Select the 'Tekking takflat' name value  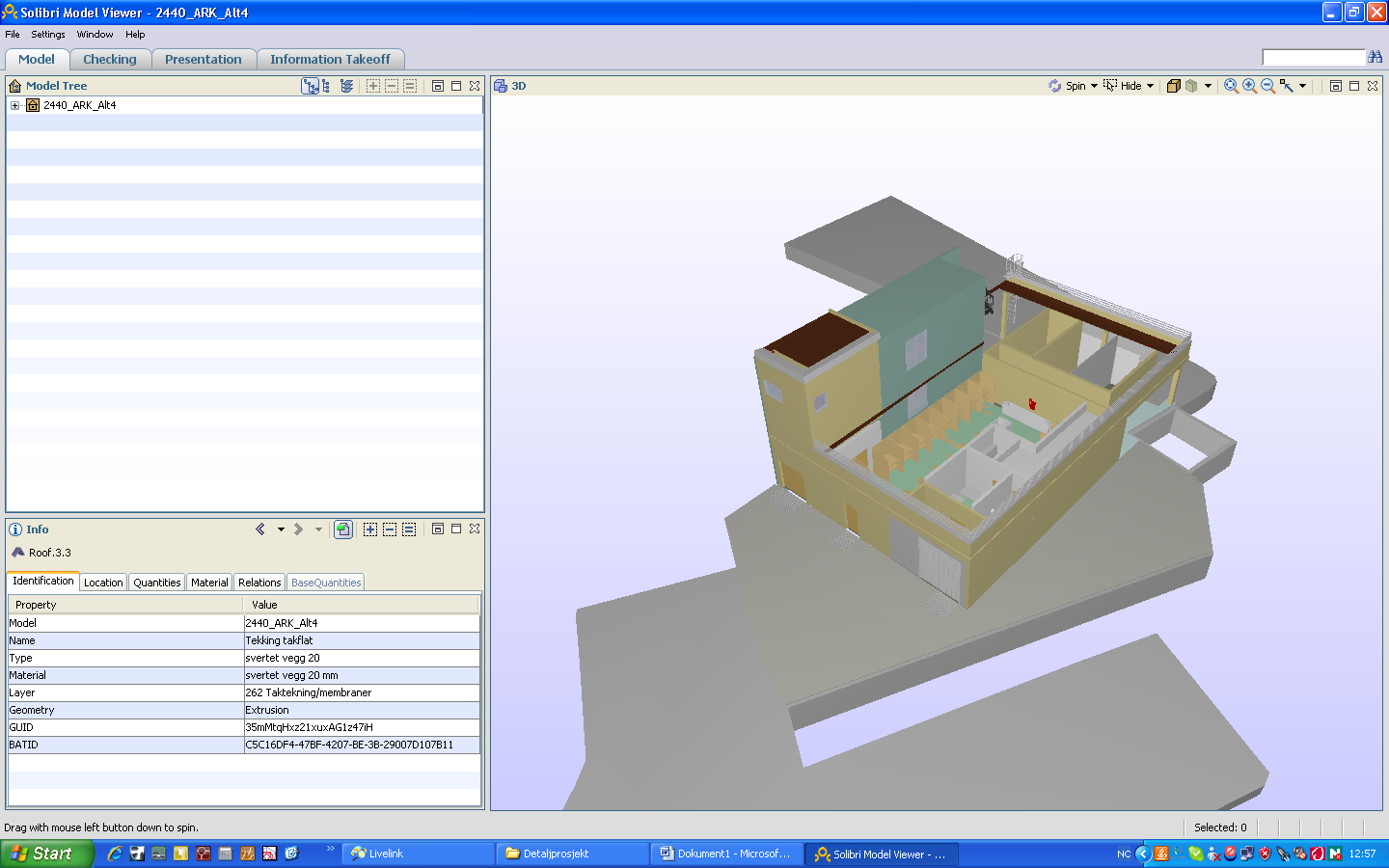(x=362, y=640)
